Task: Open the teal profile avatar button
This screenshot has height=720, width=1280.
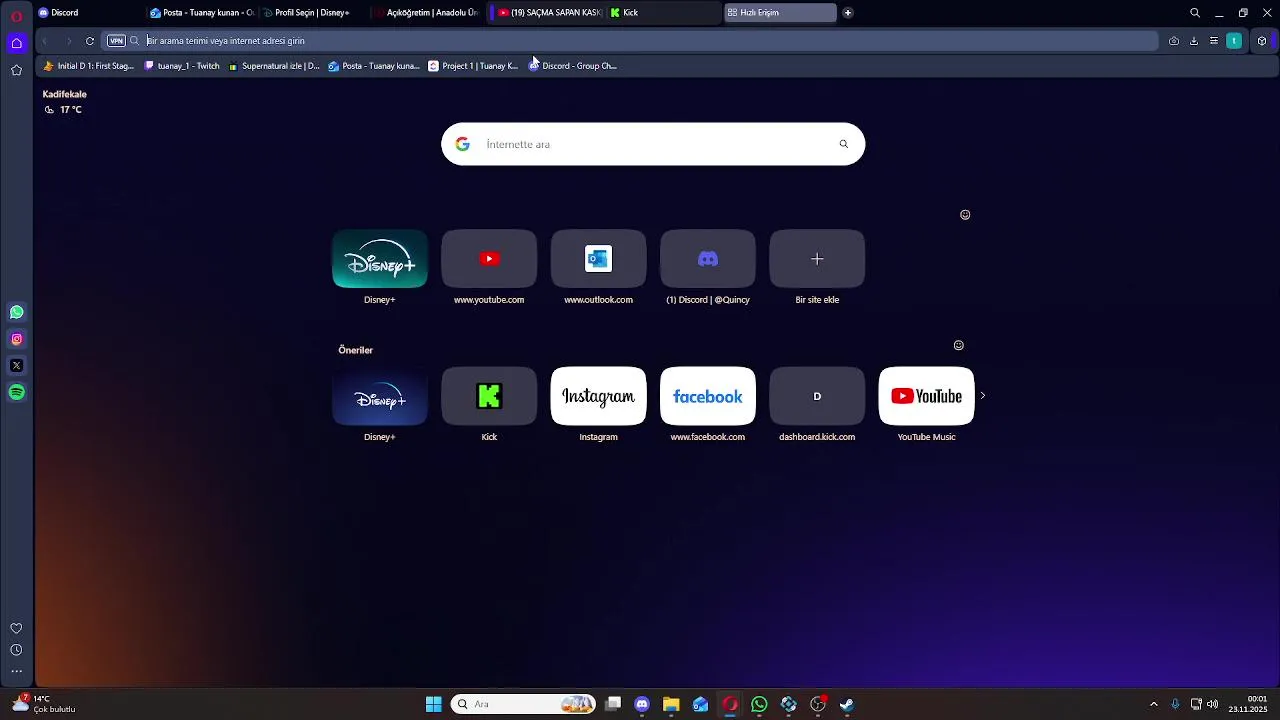Action: tap(1235, 41)
